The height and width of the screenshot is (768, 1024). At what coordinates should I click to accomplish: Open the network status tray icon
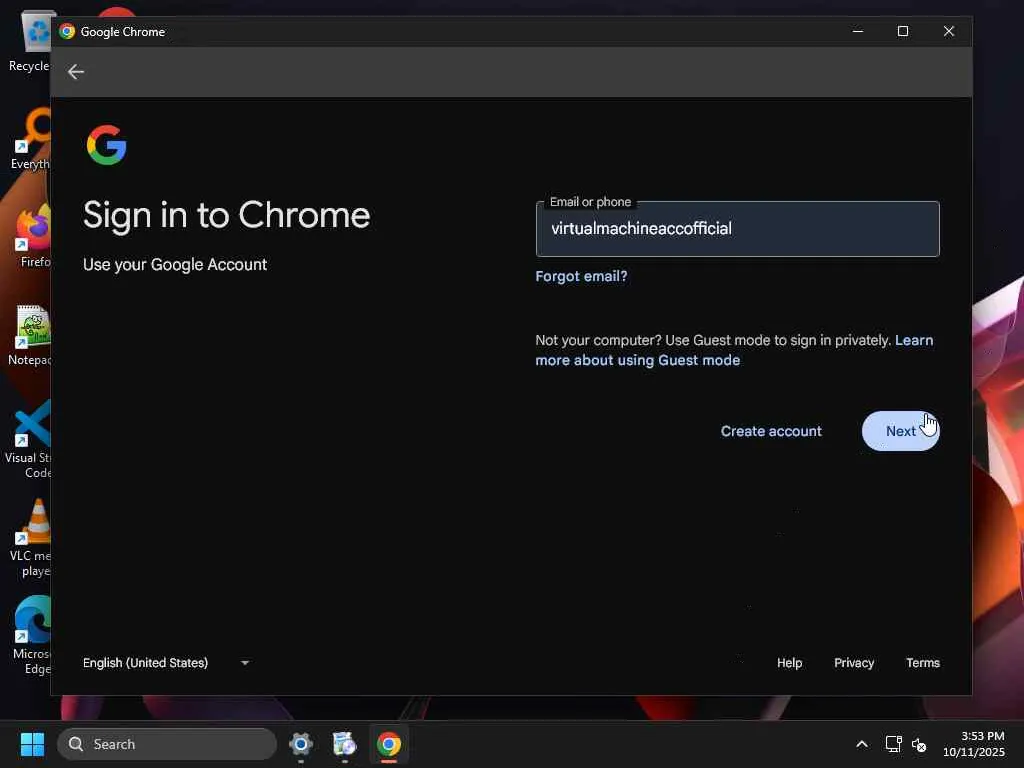point(893,744)
